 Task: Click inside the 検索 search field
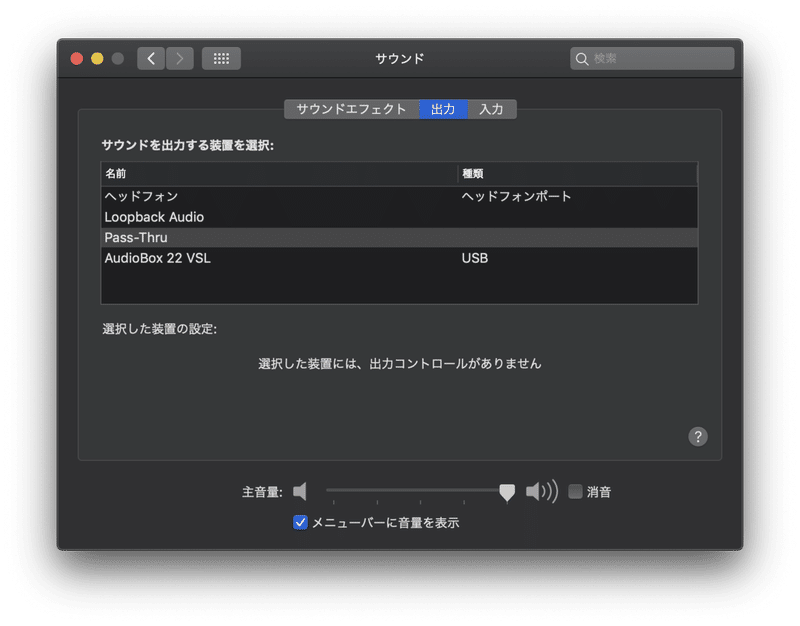650,58
